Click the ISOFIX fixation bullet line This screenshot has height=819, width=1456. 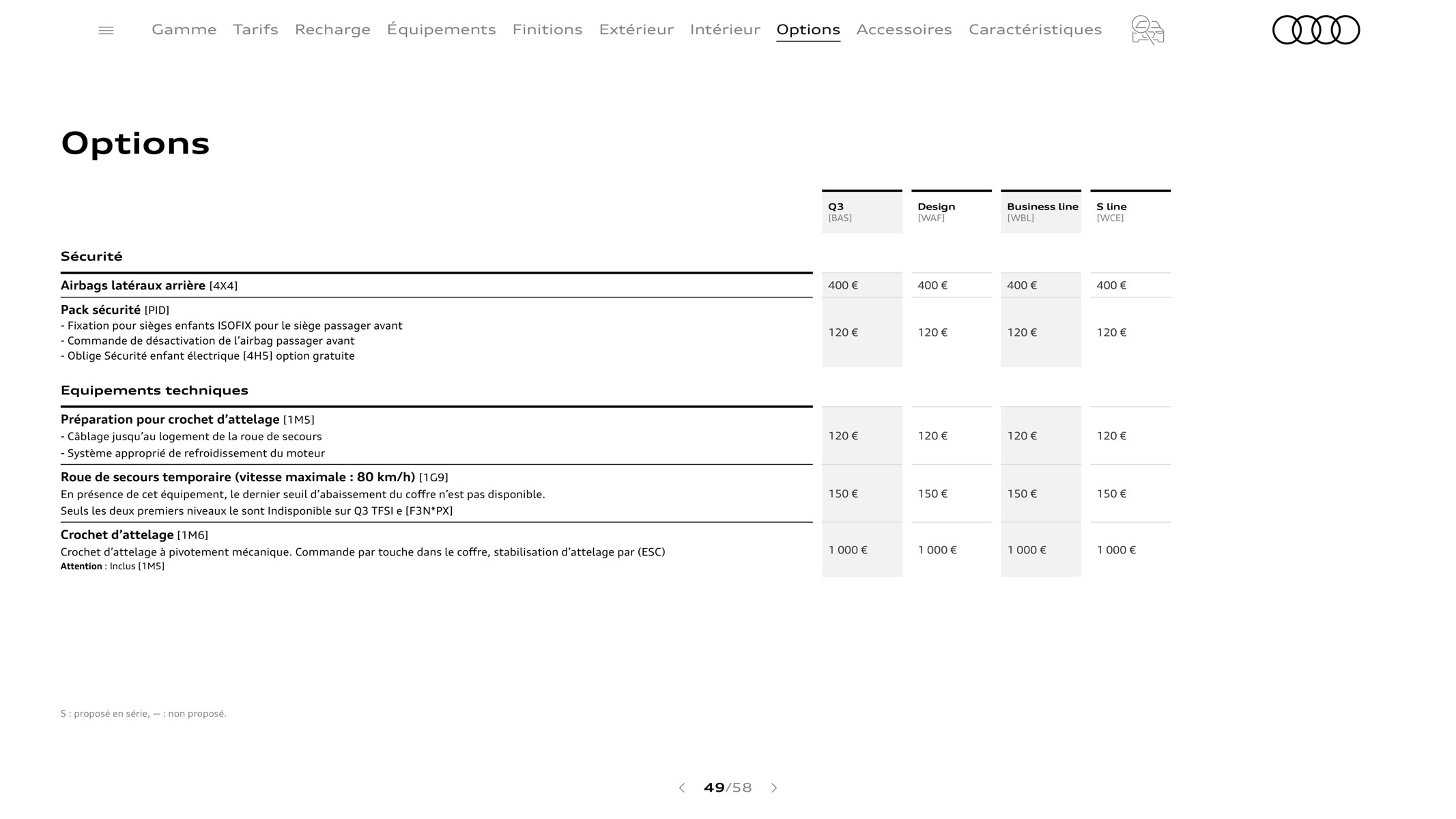(x=231, y=326)
